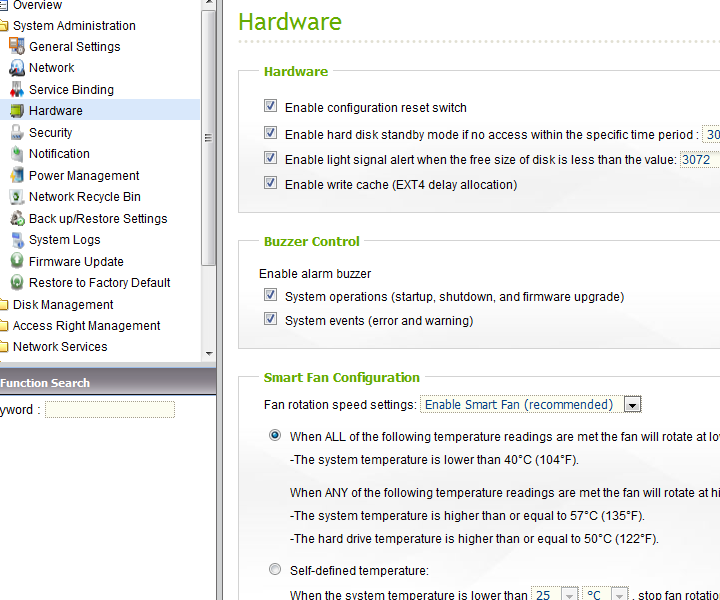Select the Service Binding icon
This screenshot has width=720, height=600.
tap(17, 90)
